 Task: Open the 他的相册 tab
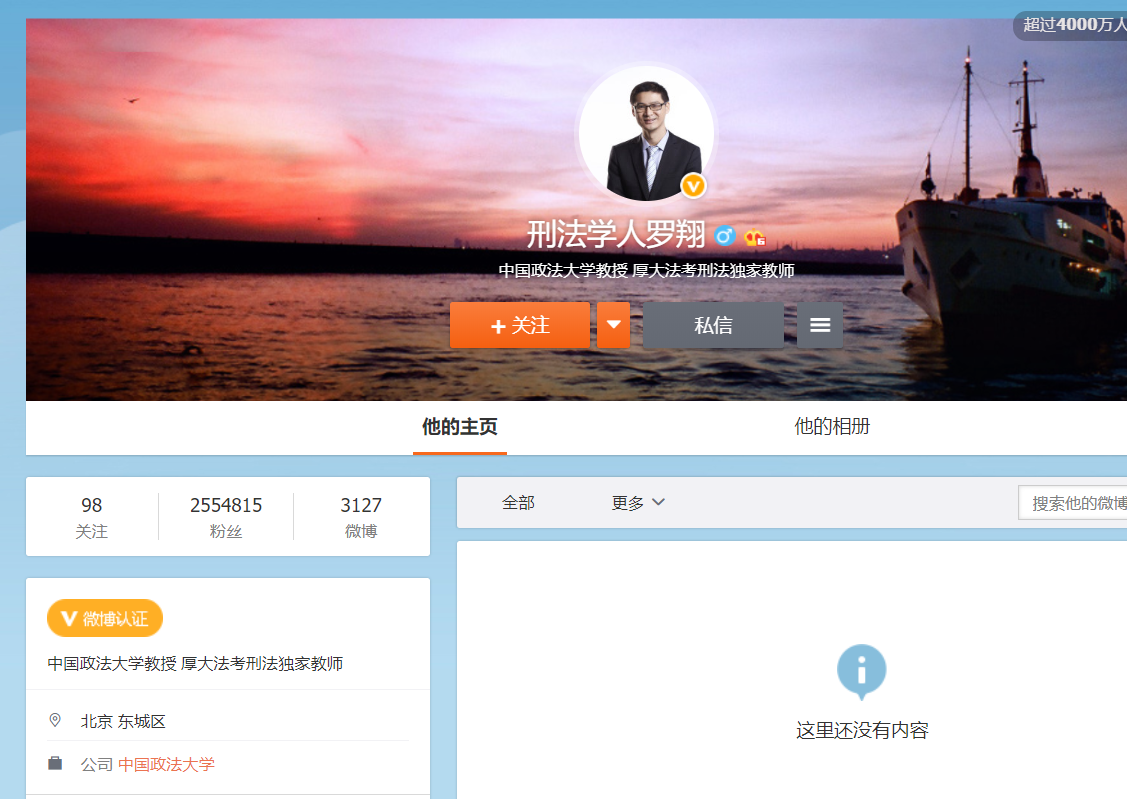click(x=832, y=427)
